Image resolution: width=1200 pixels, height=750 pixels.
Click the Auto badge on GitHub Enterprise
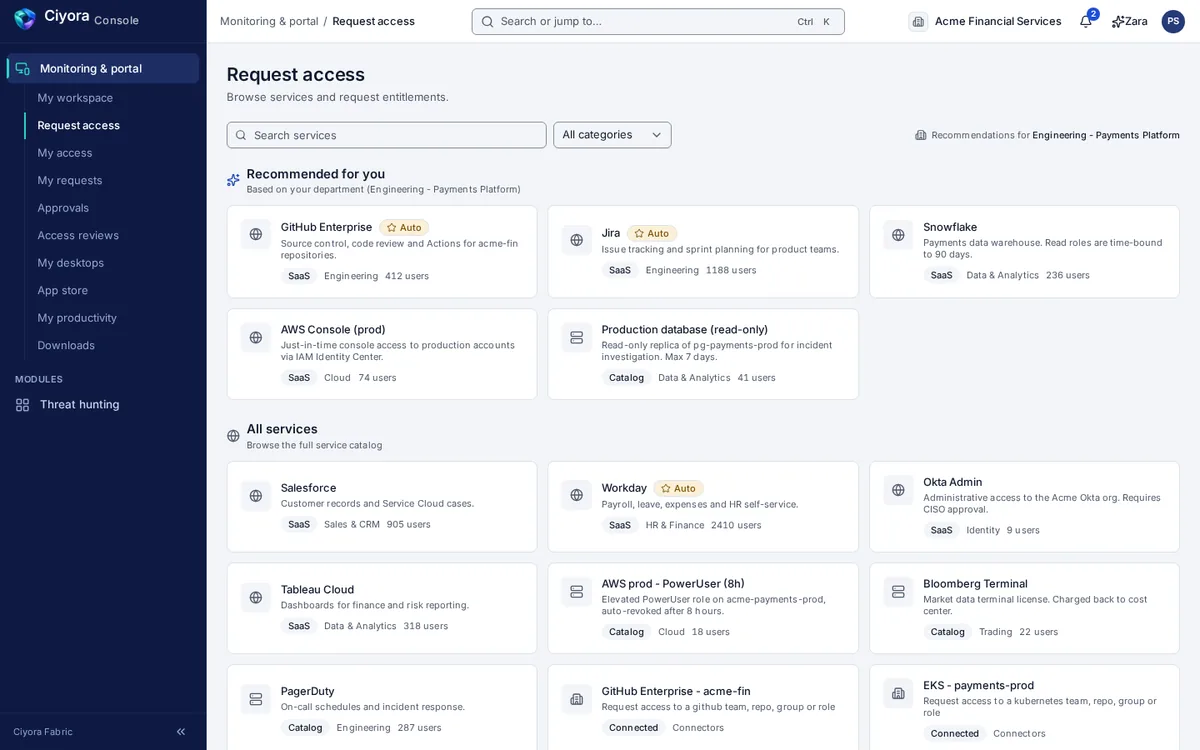point(404,227)
